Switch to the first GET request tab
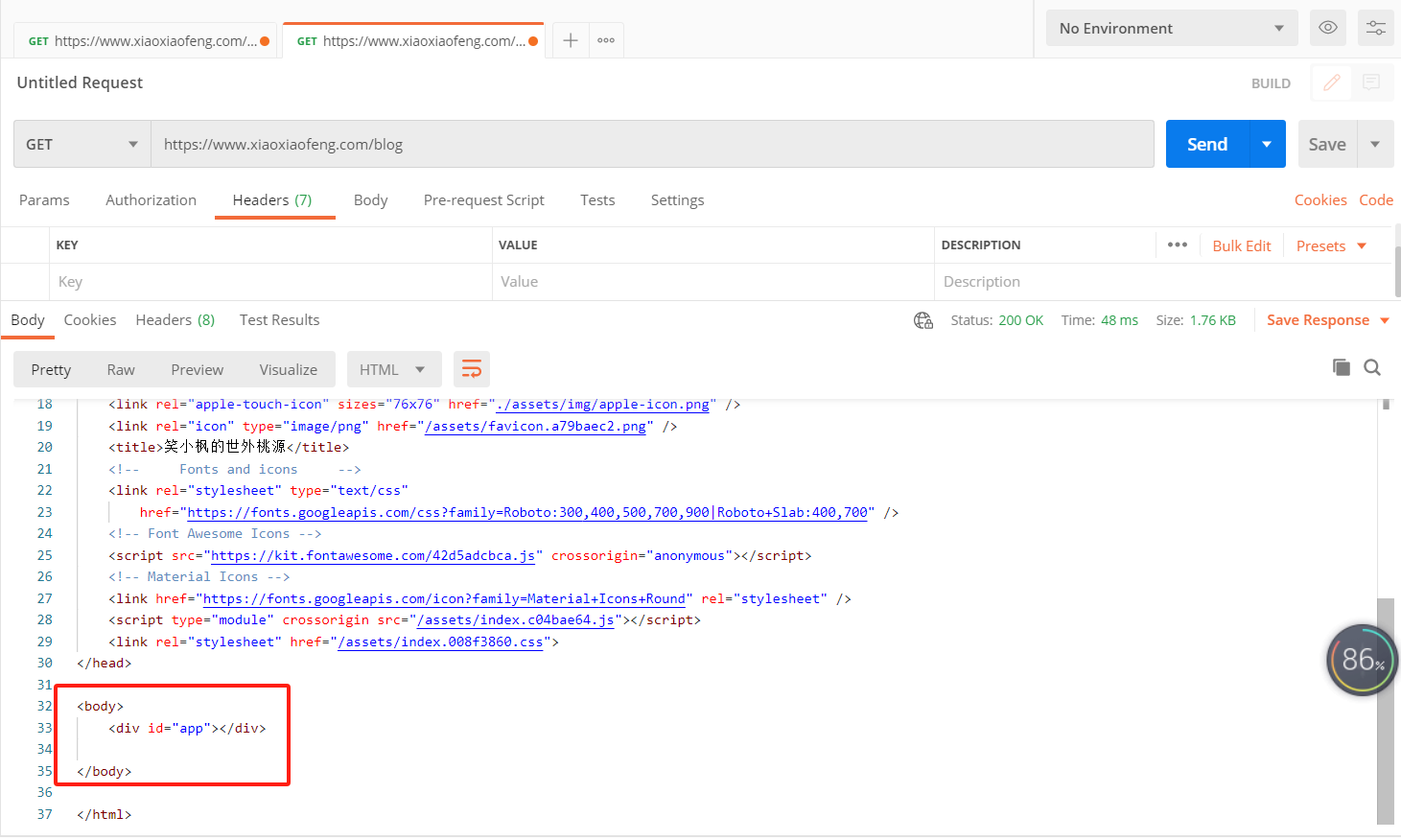The height and width of the screenshot is (840, 1401). point(146,40)
